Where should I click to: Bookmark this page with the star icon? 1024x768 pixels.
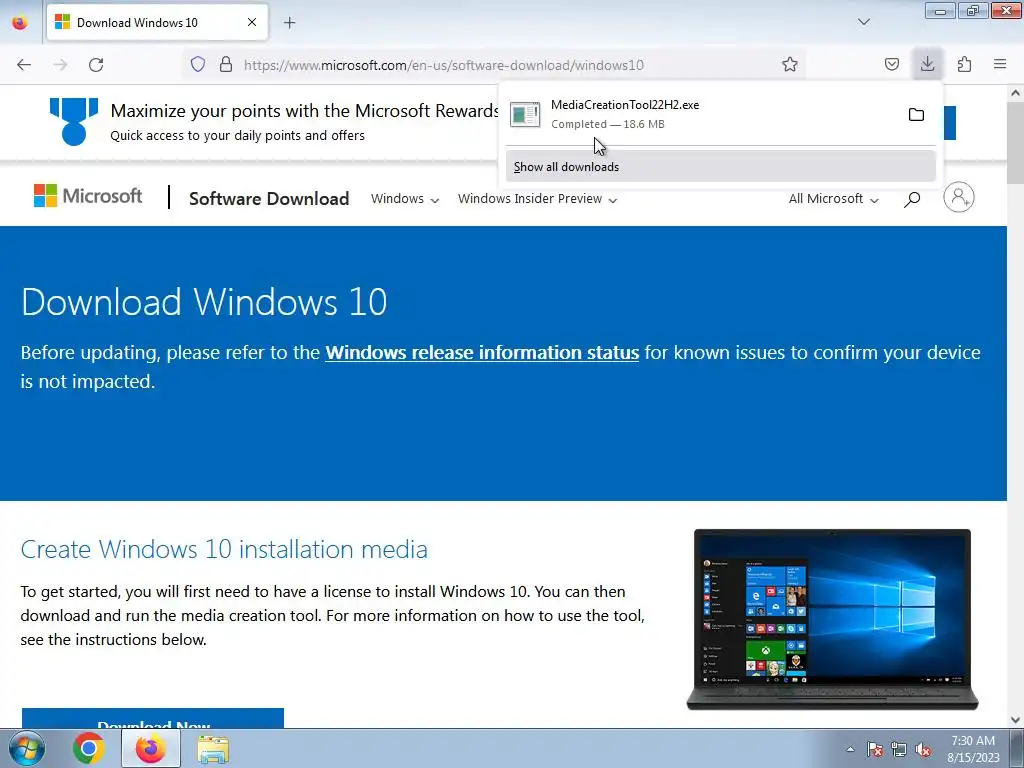tap(790, 64)
